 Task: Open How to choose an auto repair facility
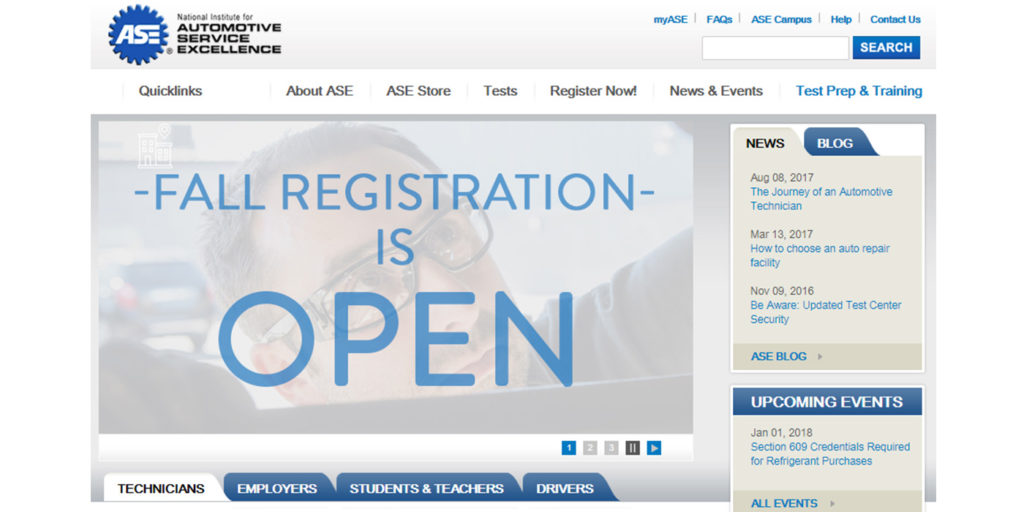[x=820, y=255]
